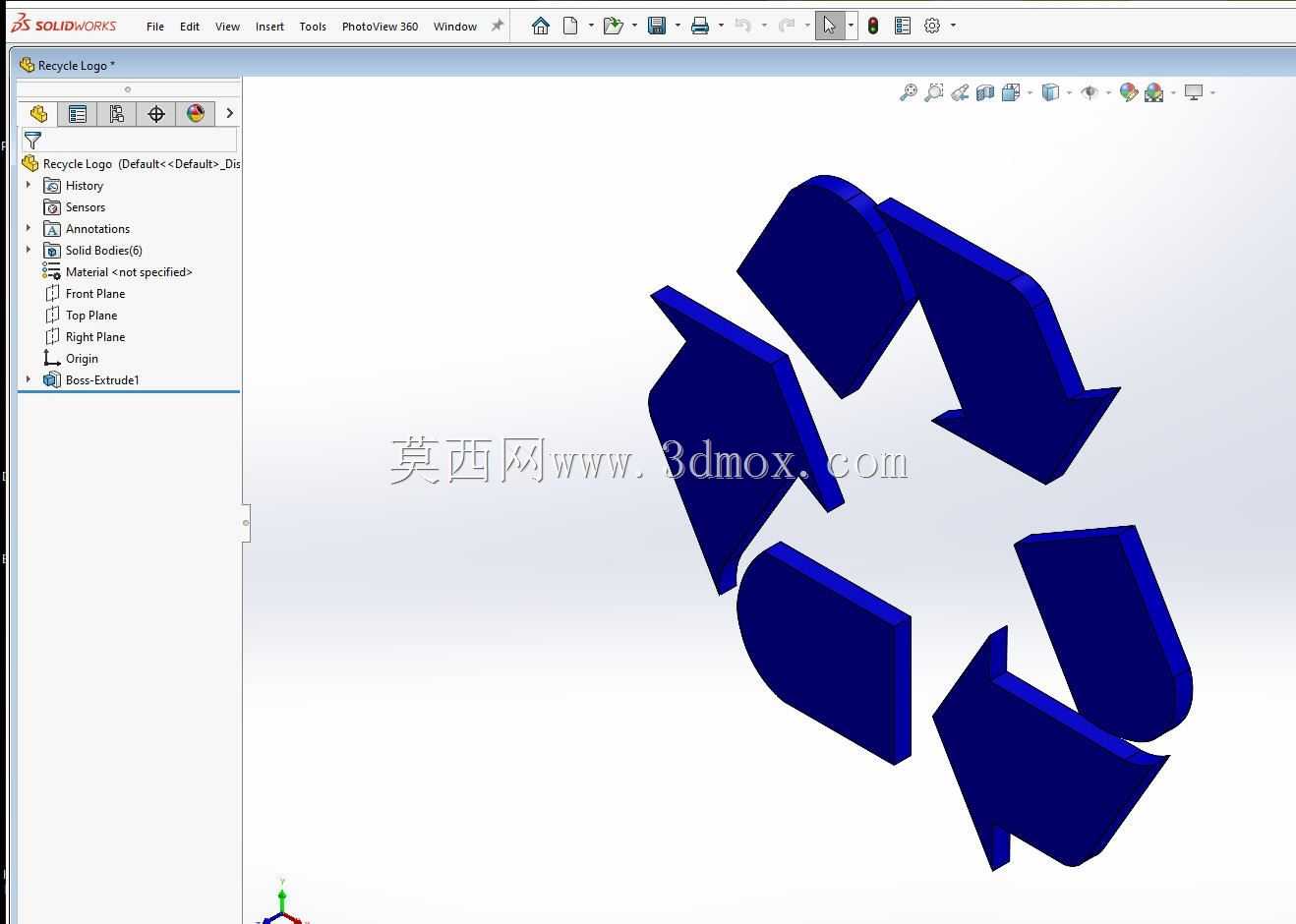Select the Recycle Logo document tab
The width and height of the screenshot is (1296, 924).
[67, 65]
